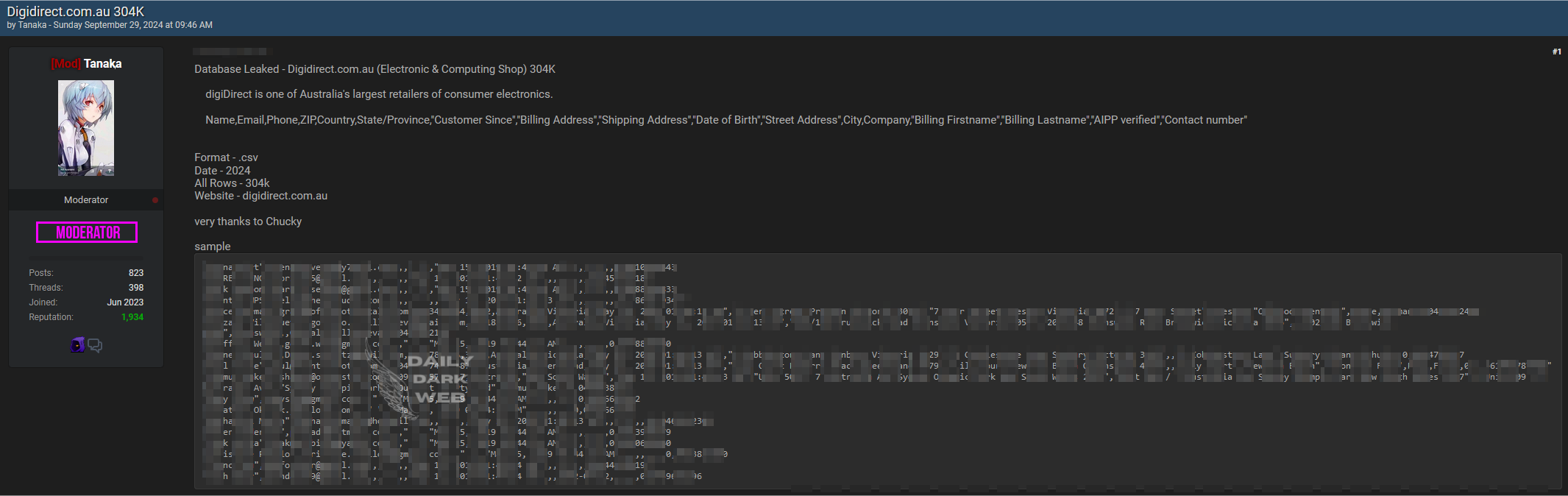Click the 'Format - .csv' line
Image resolution: width=1568 pixels, height=496 pixels.
coord(226,157)
